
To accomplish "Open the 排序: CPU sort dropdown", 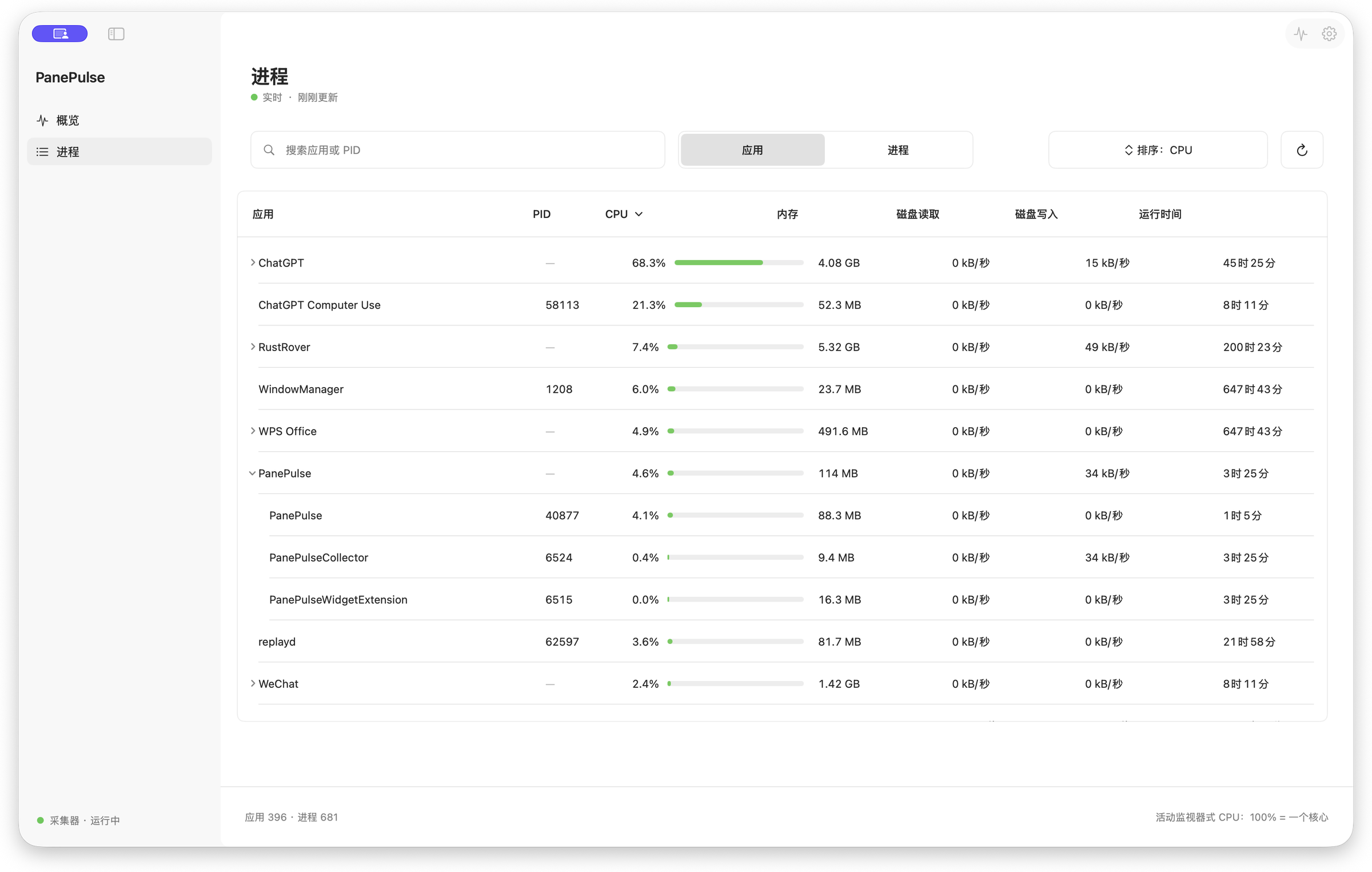I will pos(1158,150).
